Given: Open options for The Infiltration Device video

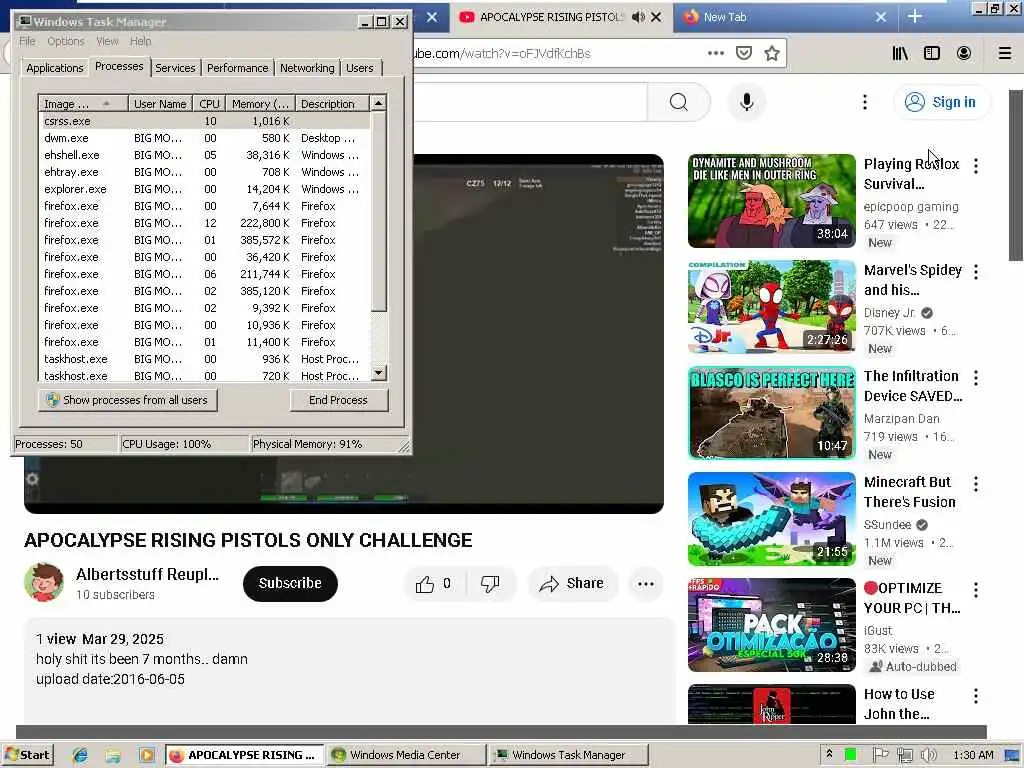Looking at the screenshot, I should [x=976, y=377].
